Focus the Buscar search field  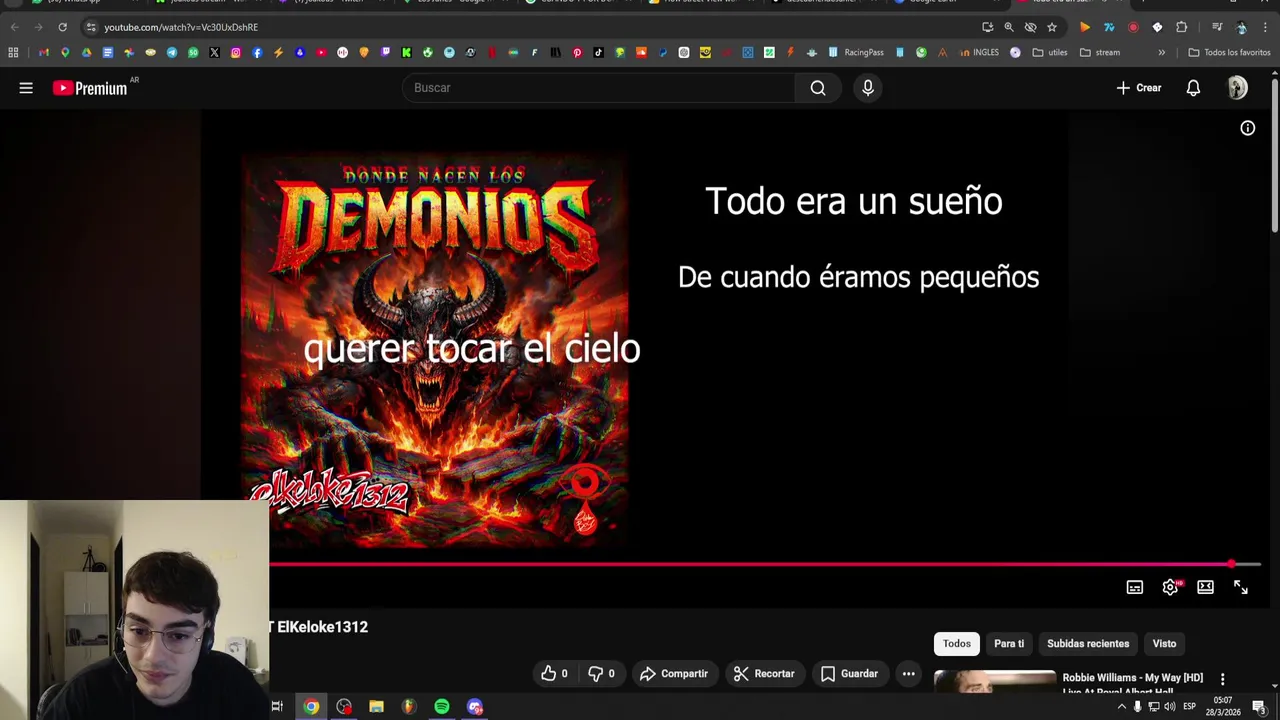599,88
